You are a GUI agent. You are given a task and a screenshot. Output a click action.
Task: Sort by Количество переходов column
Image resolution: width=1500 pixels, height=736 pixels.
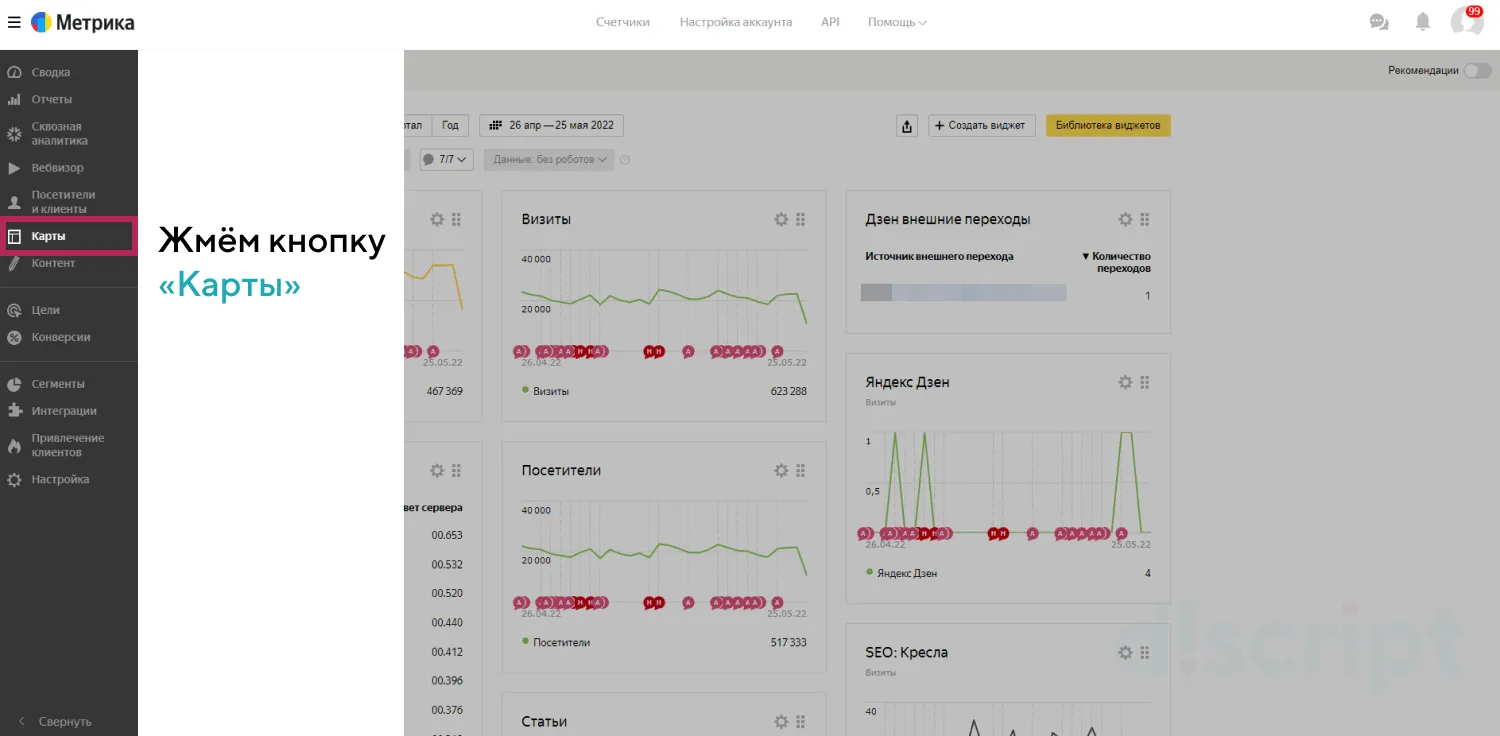[x=1117, y=262]
